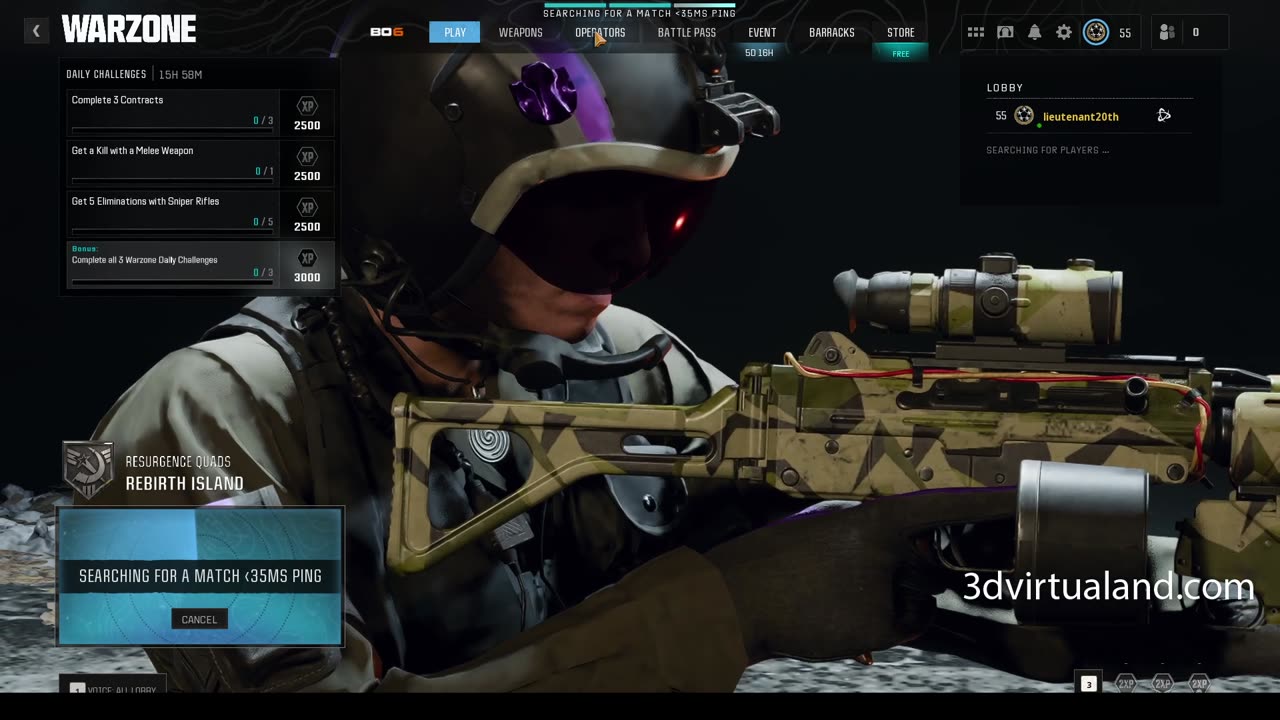The height and width of the screenshot is (720, 1280).
Task: Click the player rank 55 in top bar
Action: click(1125, 33)
